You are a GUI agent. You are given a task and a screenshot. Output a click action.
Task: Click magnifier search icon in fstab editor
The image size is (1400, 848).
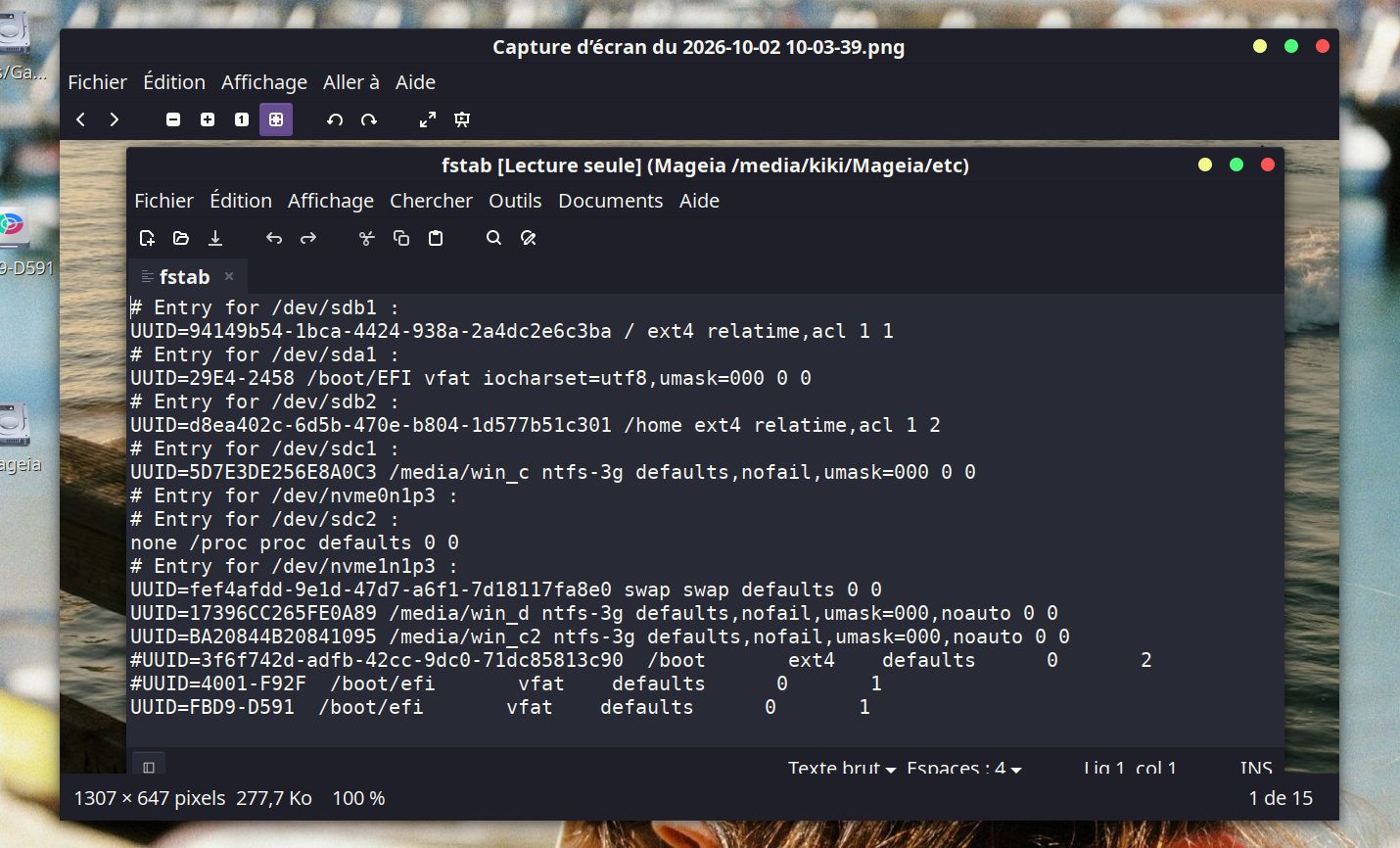494,238
